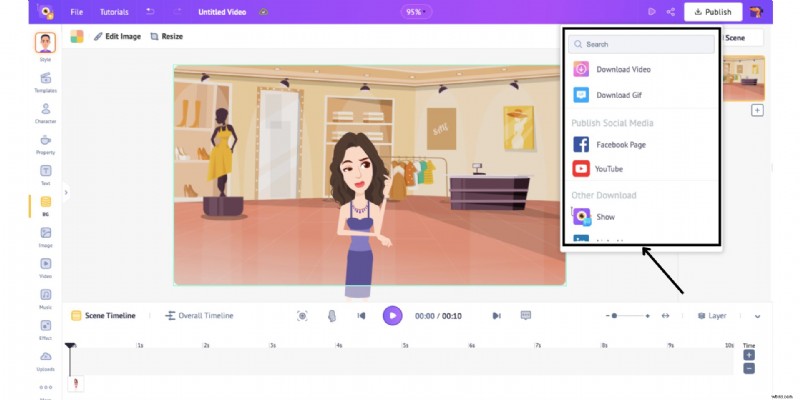This screenshot has height=400, width=800.
Task: Preview the video with top play icon
Action: pyautogui.click(x=652, y=12)
